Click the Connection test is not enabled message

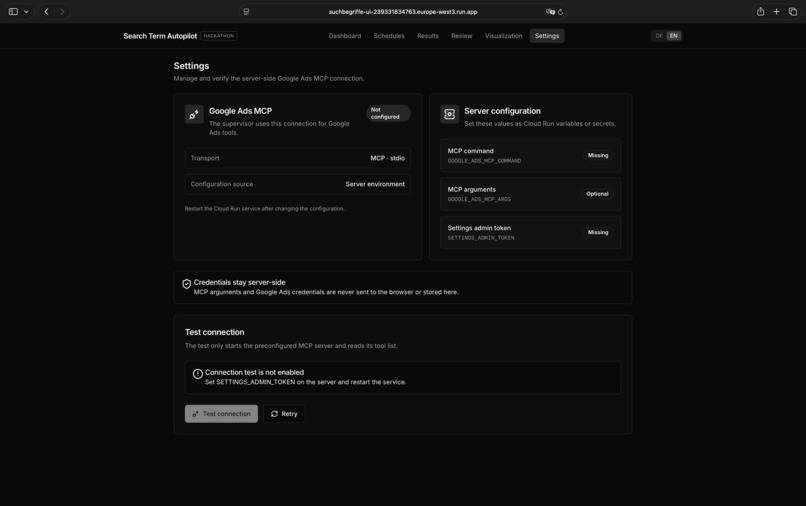[254, 372]
